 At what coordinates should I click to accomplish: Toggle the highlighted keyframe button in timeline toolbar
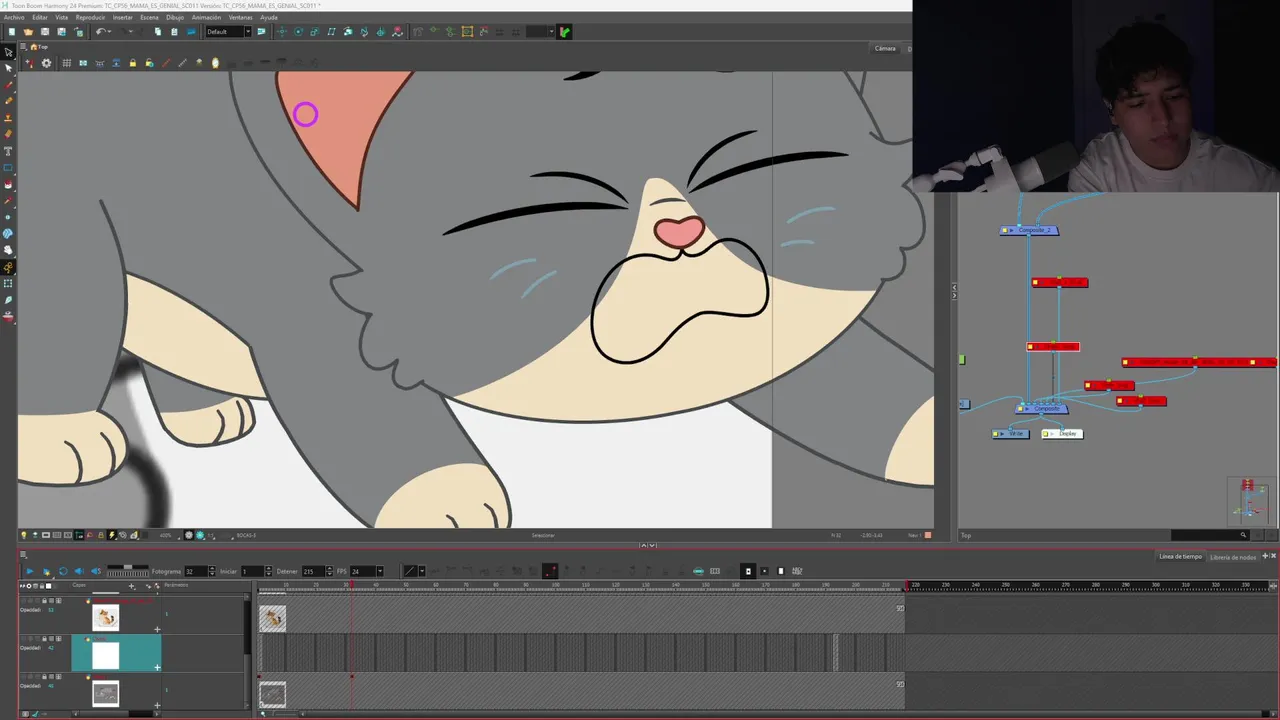click(550, 571)
